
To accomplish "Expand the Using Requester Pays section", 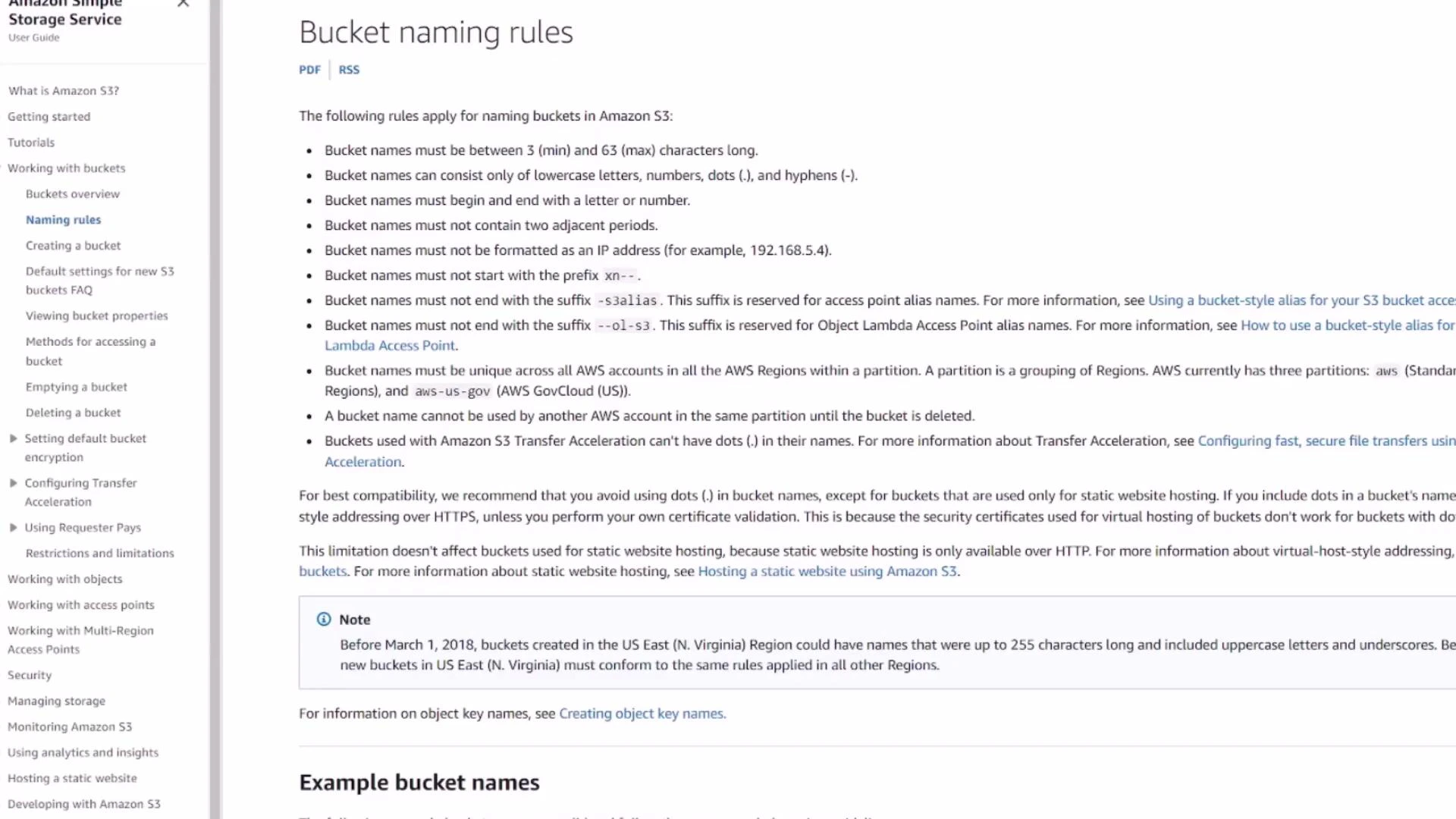I will coord(13,527).
